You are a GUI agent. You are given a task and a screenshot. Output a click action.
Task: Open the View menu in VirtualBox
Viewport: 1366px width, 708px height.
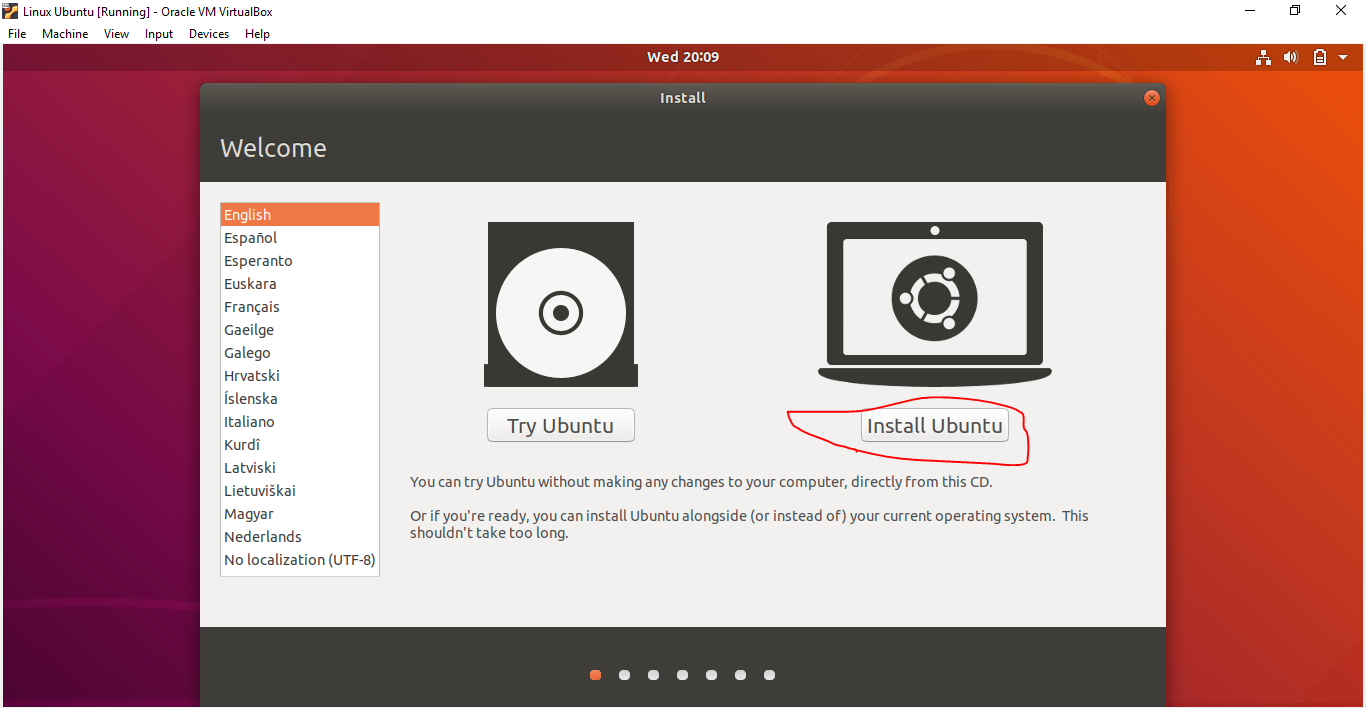(117, 34)
